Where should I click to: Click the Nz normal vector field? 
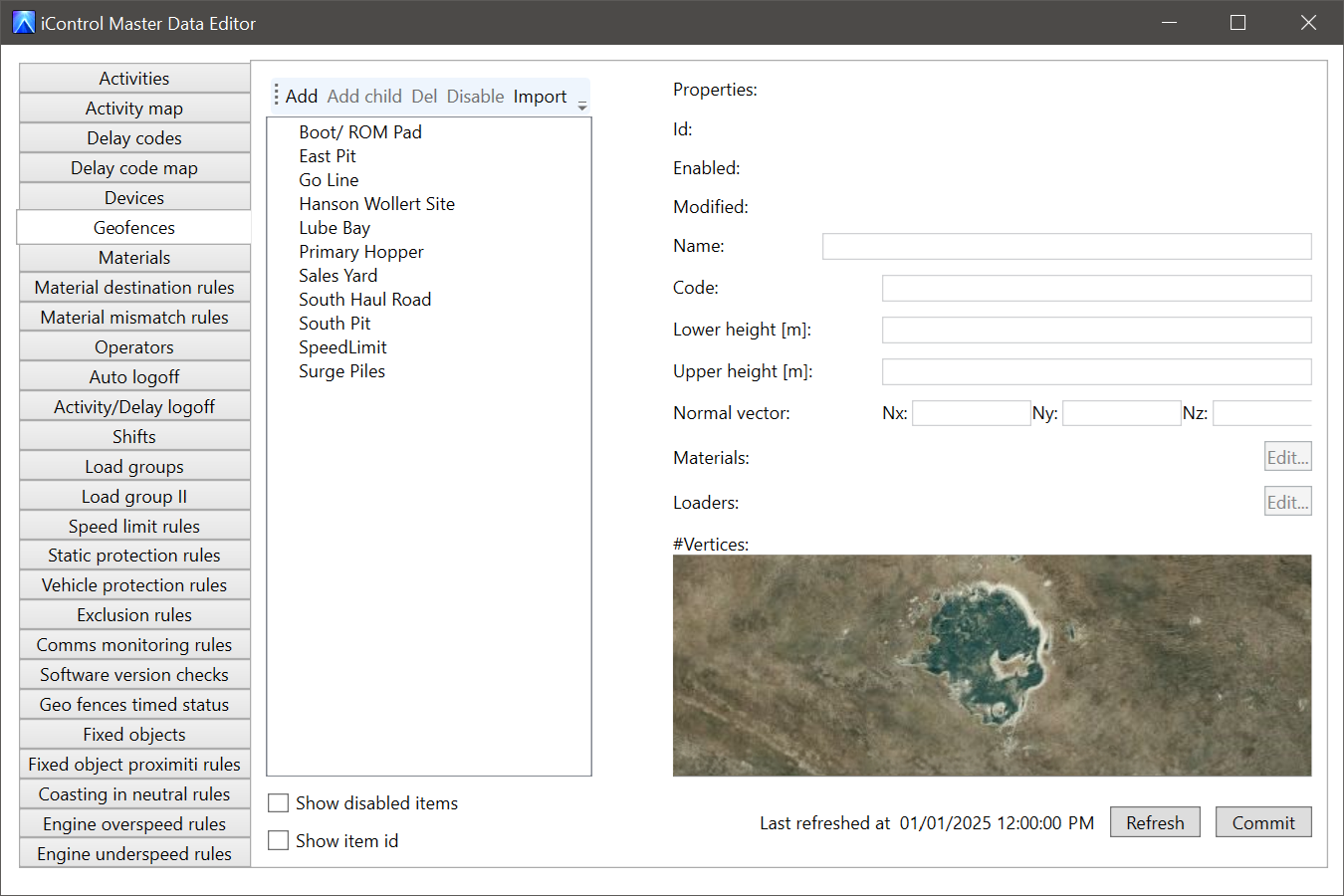point(1262,413)
